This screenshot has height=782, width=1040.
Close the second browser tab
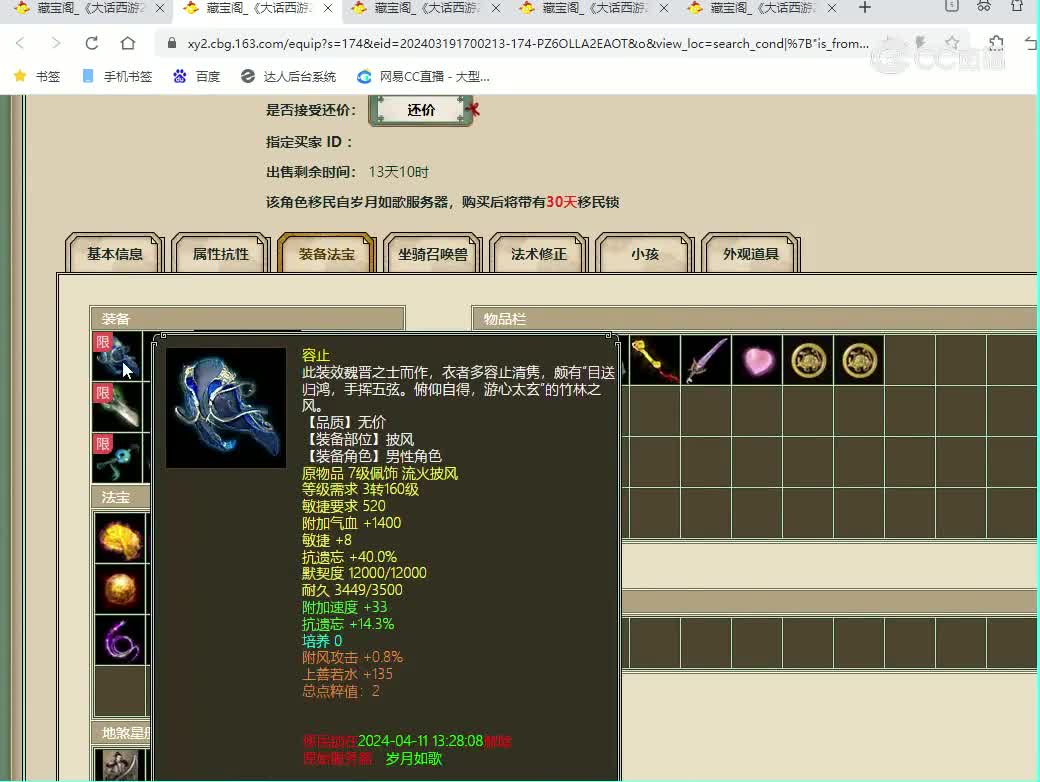pyautogui.click(x=328, y=8)
